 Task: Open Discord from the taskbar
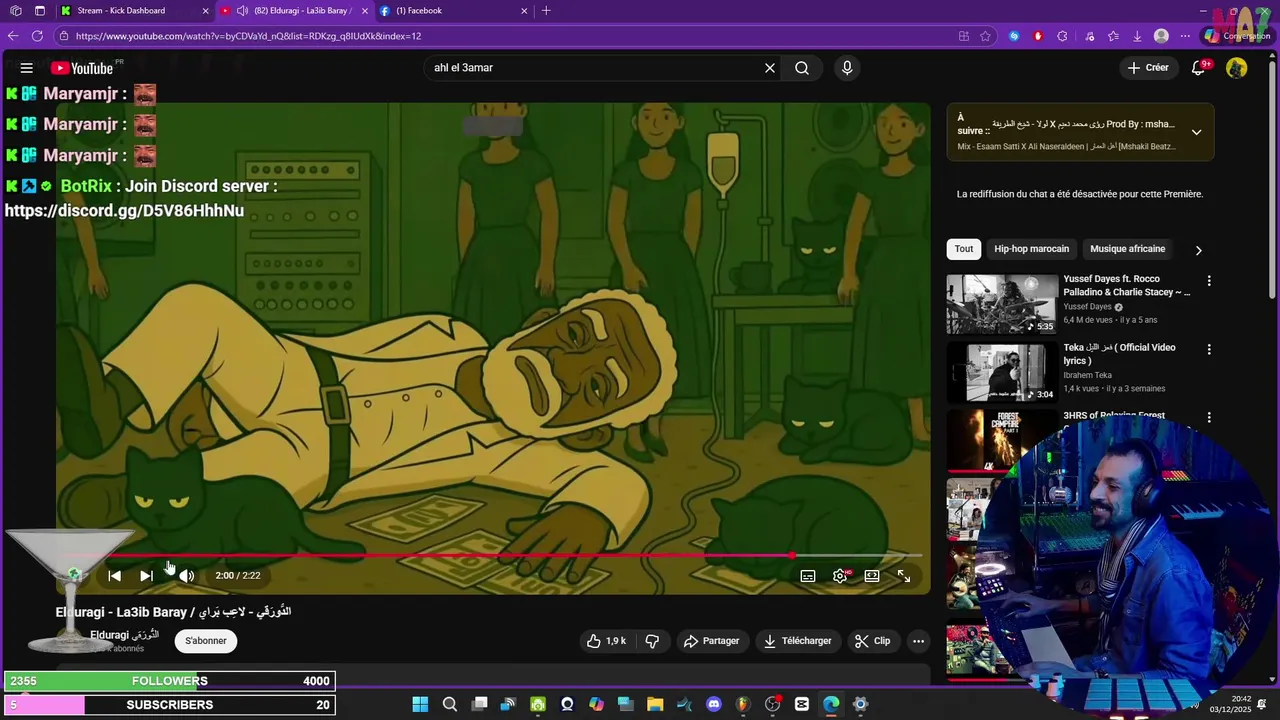[x=714, y=705]
